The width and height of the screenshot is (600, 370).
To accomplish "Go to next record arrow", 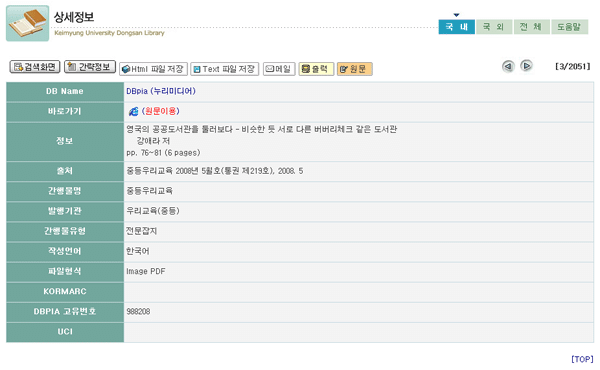I will tap(527, 66).
